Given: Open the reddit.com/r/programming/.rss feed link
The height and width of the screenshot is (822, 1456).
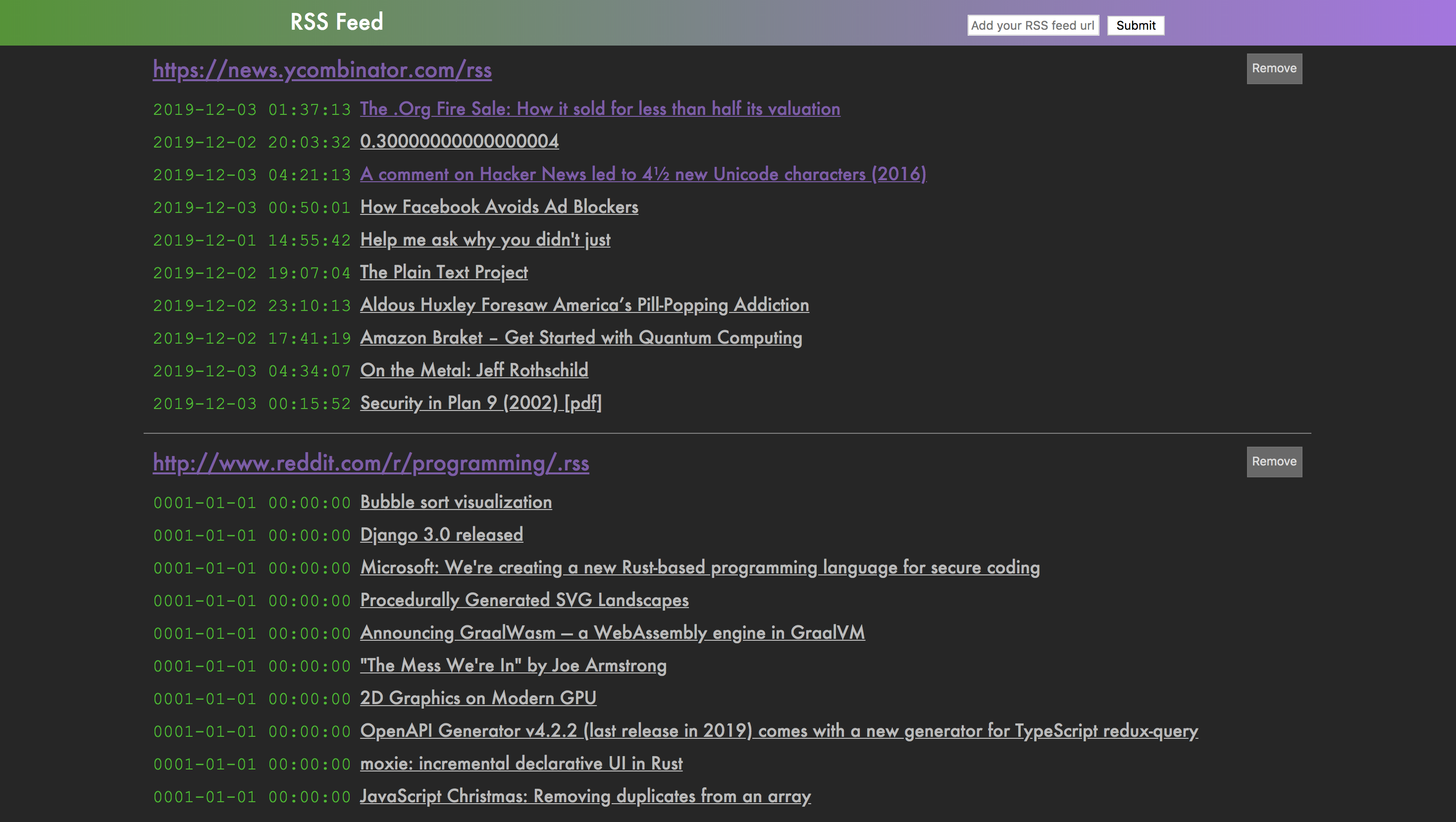Looking at the screenshot, I should [371, 463].
